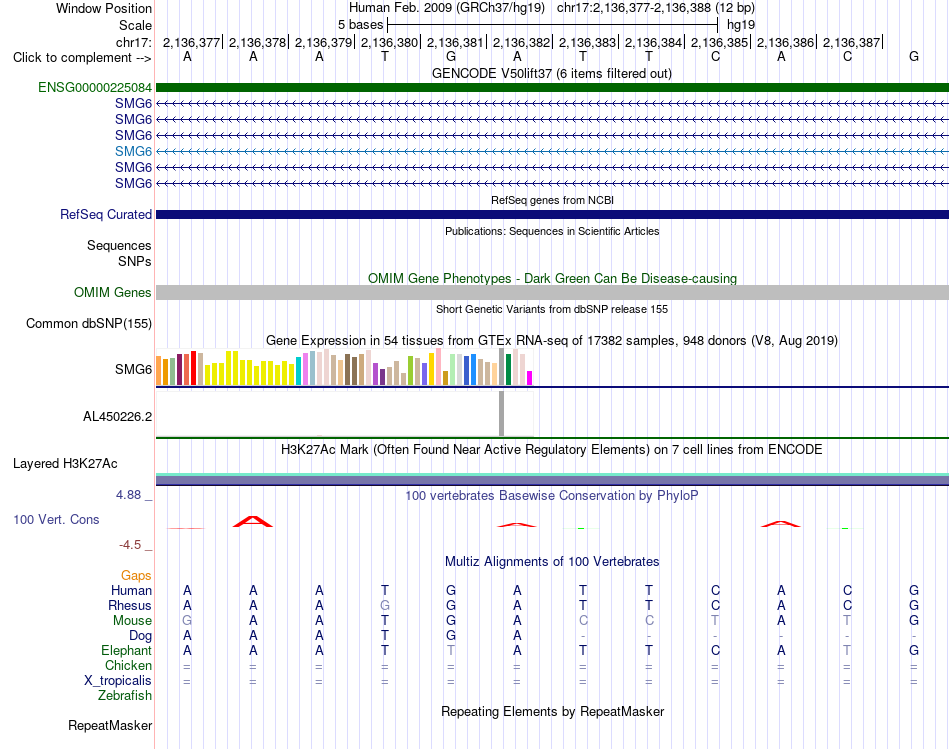Click the G base at end of sequence row
The width and height of the screenshot is (950, 749).
click(x=914, y=56)
